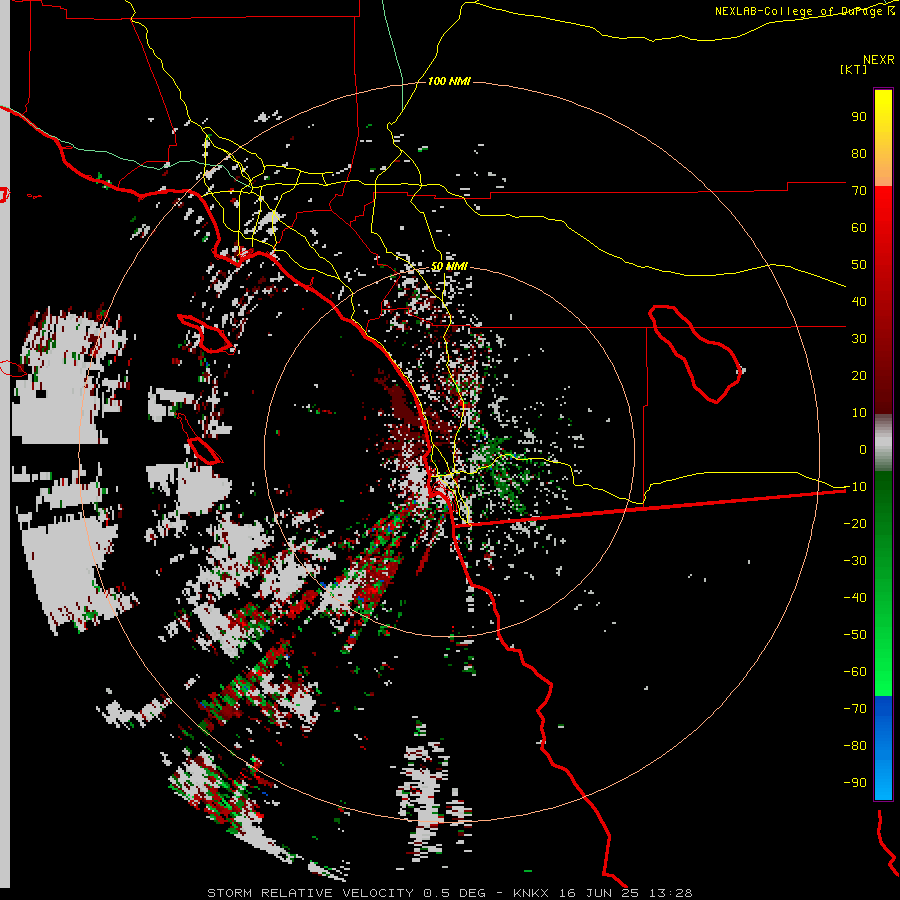The height and width of the screenshot is (900, 900).
Task: Click the -80 value on velocity scale
Action: point(855,746)
